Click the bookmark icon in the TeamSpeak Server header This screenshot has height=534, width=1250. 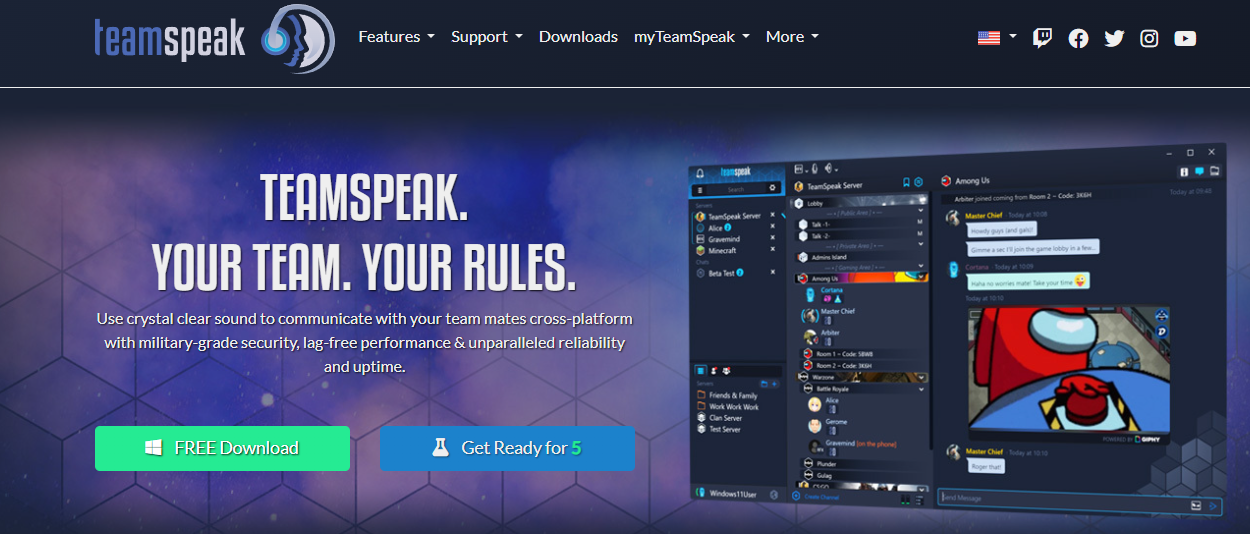[907, 183]
